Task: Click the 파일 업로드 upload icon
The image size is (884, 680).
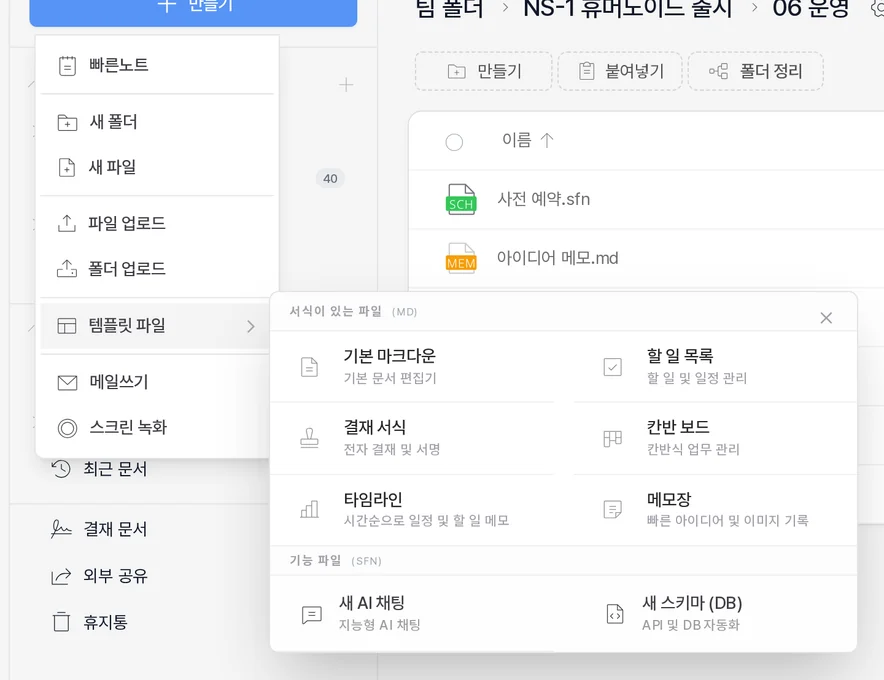Action: (x=67, y=223)
